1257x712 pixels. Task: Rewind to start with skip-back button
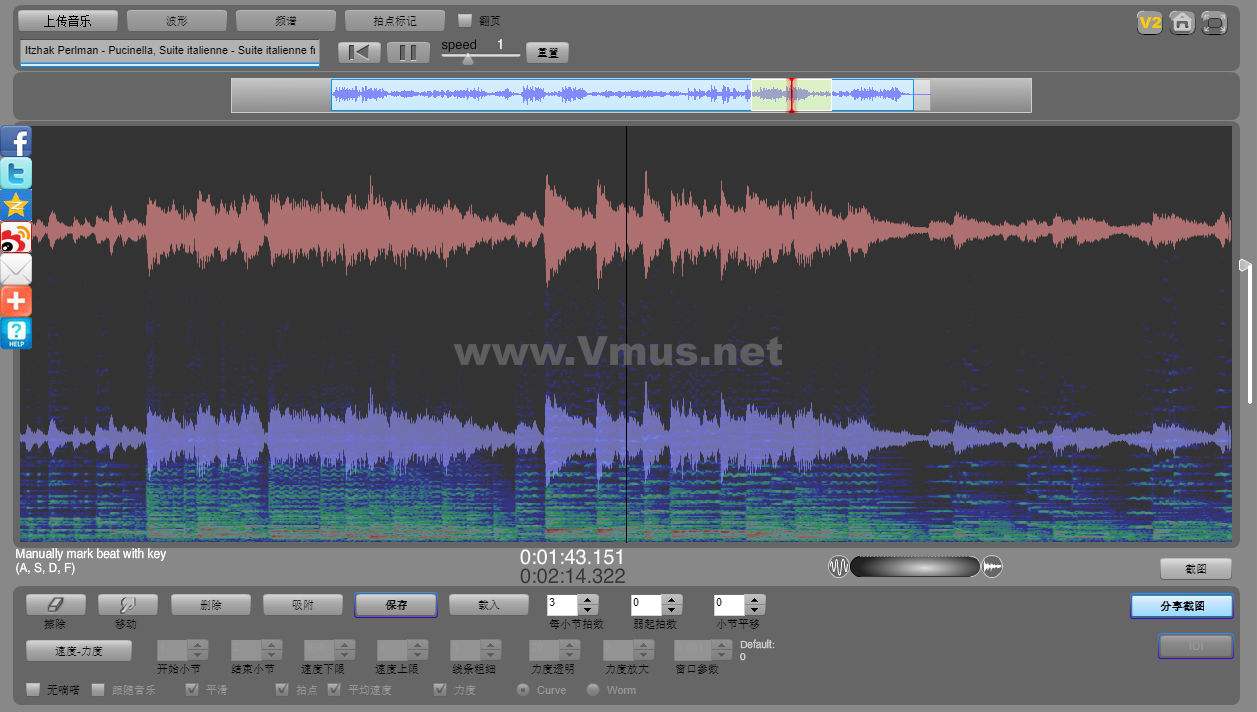pyautogui.click(x=359, y=53)
